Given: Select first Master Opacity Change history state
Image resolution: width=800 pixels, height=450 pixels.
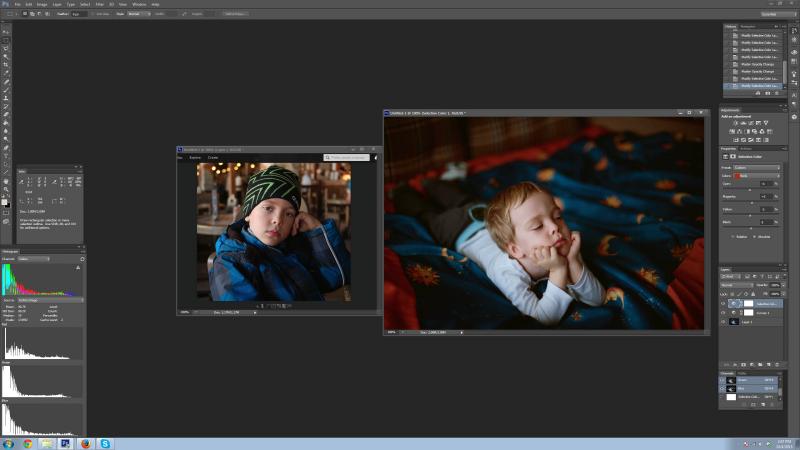Looking at the screenshot, I should (x=754, y=64).
